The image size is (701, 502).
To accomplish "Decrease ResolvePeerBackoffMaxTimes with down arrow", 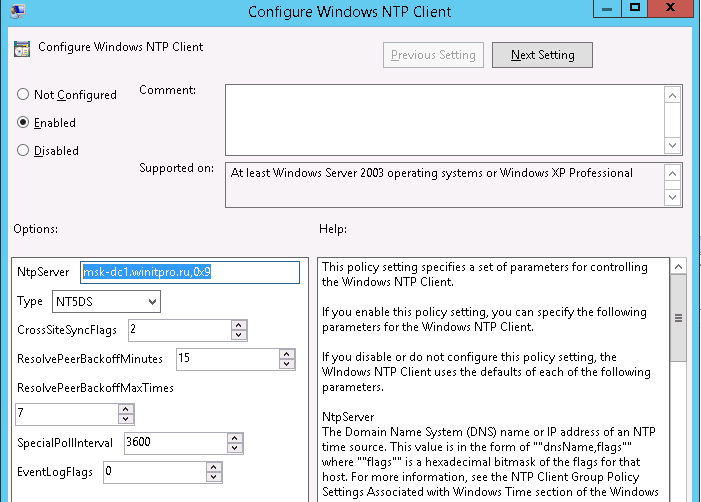I will [126, 419].
